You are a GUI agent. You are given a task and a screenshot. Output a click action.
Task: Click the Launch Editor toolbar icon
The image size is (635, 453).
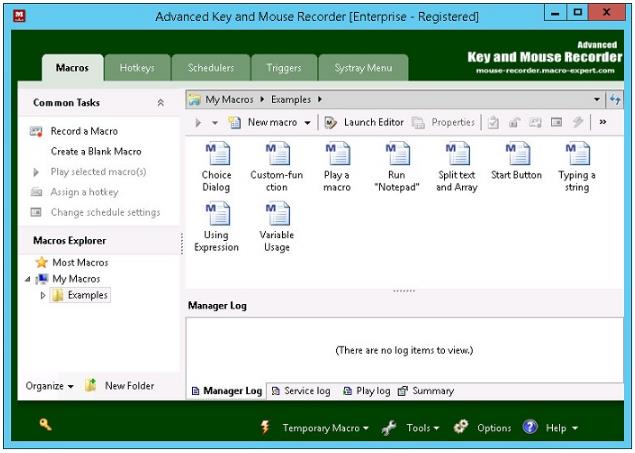click(x=331, y=123)
